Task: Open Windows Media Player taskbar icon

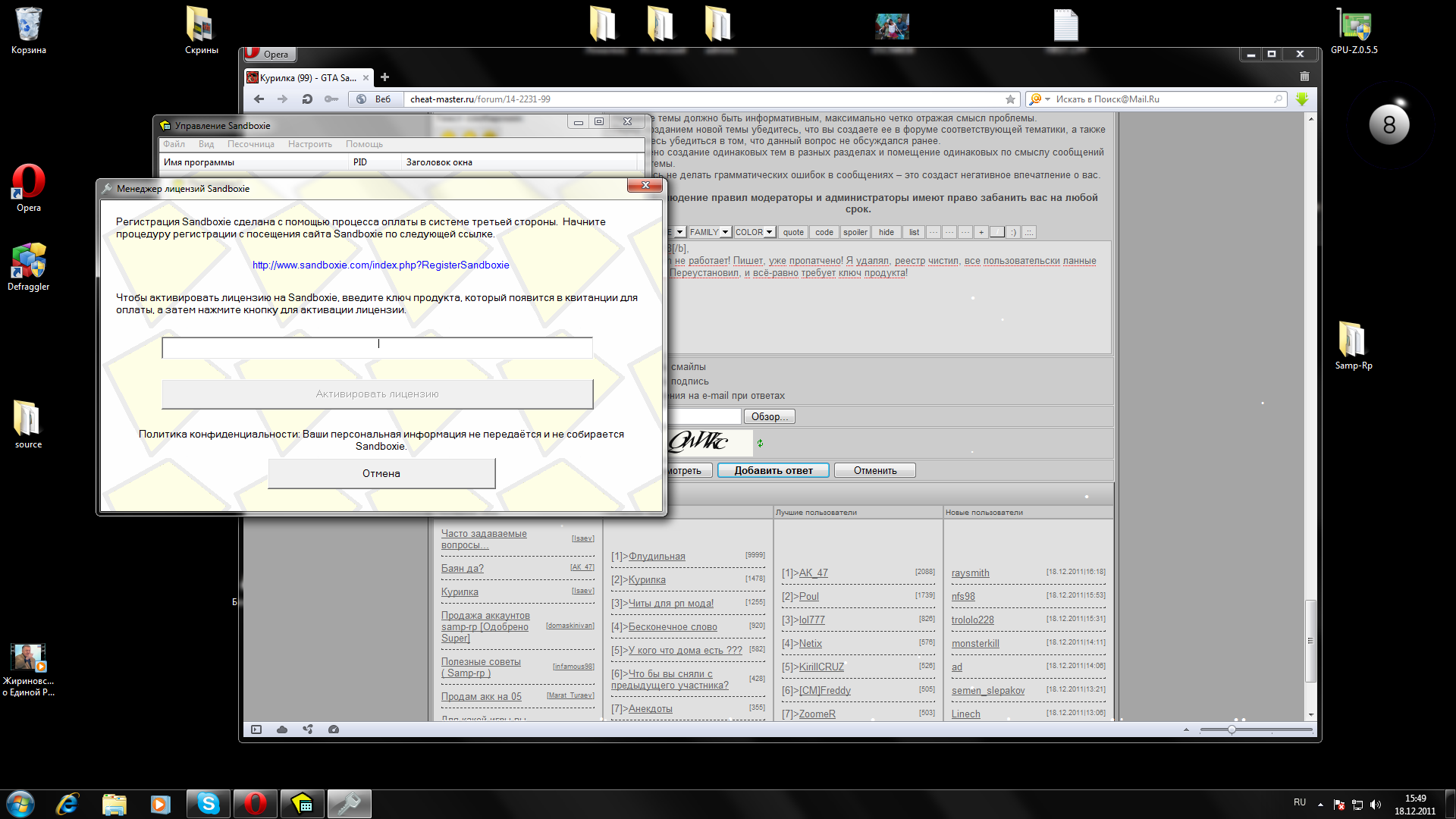Action: 161,804
